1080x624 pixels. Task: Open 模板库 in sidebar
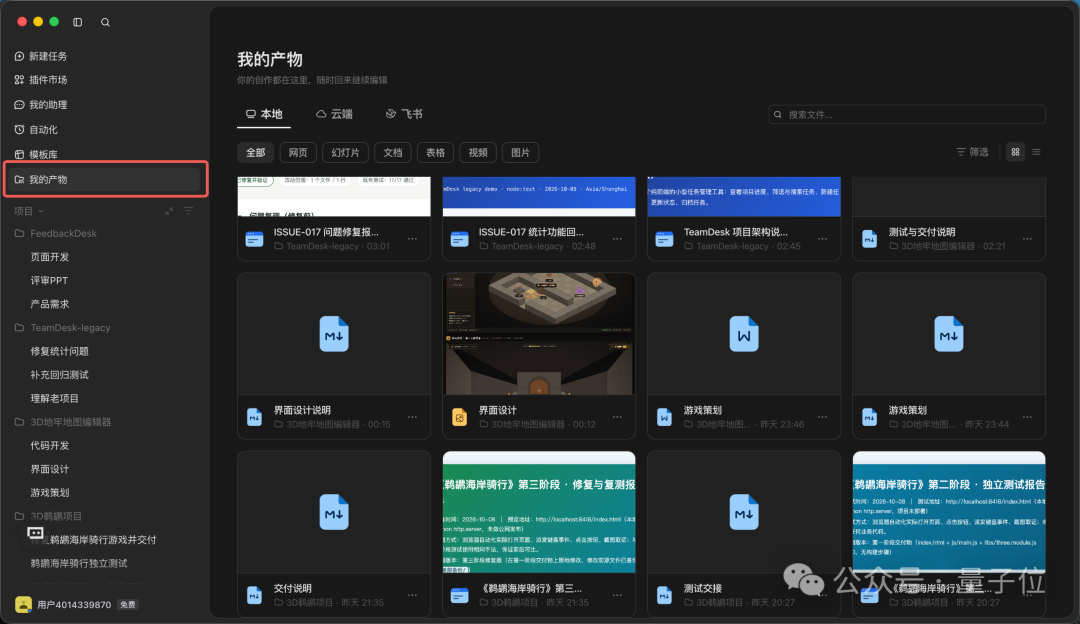[36, 154]
